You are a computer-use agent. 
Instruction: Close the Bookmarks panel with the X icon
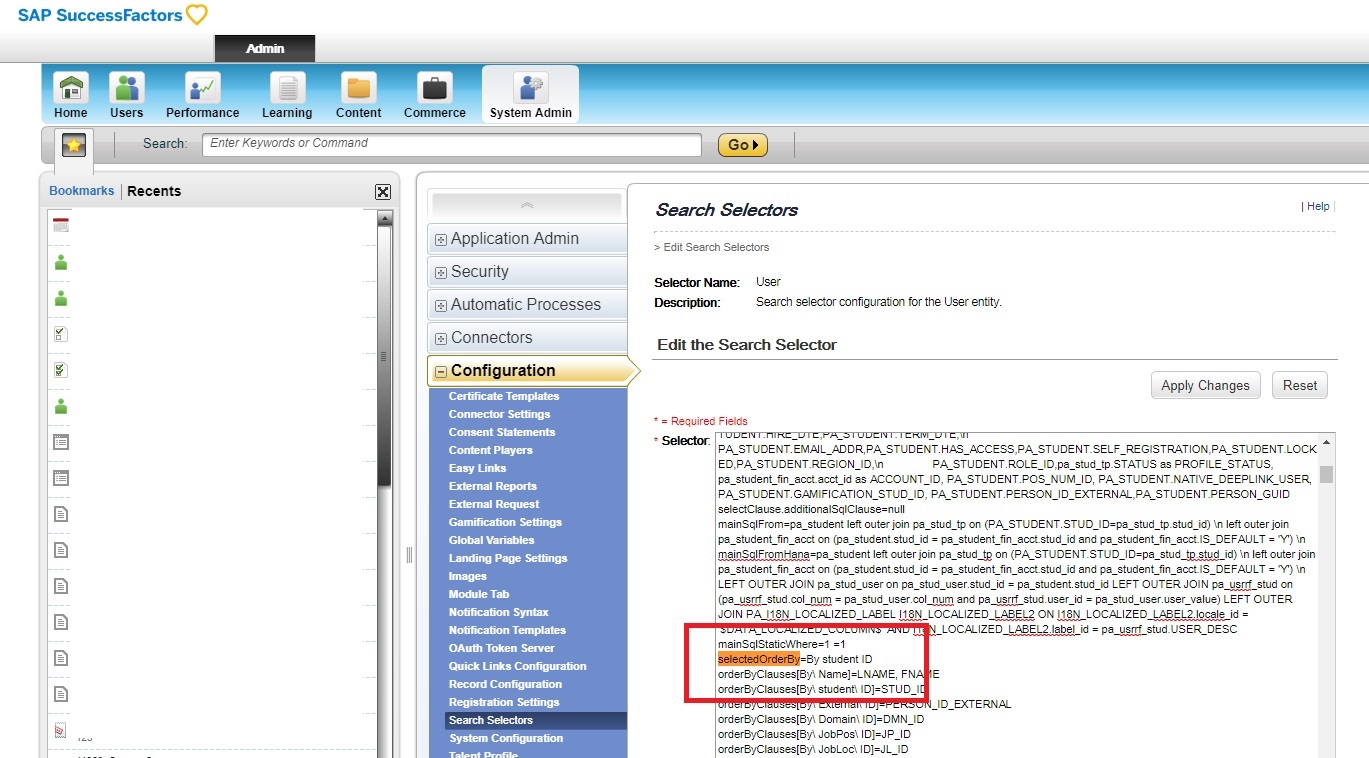tap(383, 192)
